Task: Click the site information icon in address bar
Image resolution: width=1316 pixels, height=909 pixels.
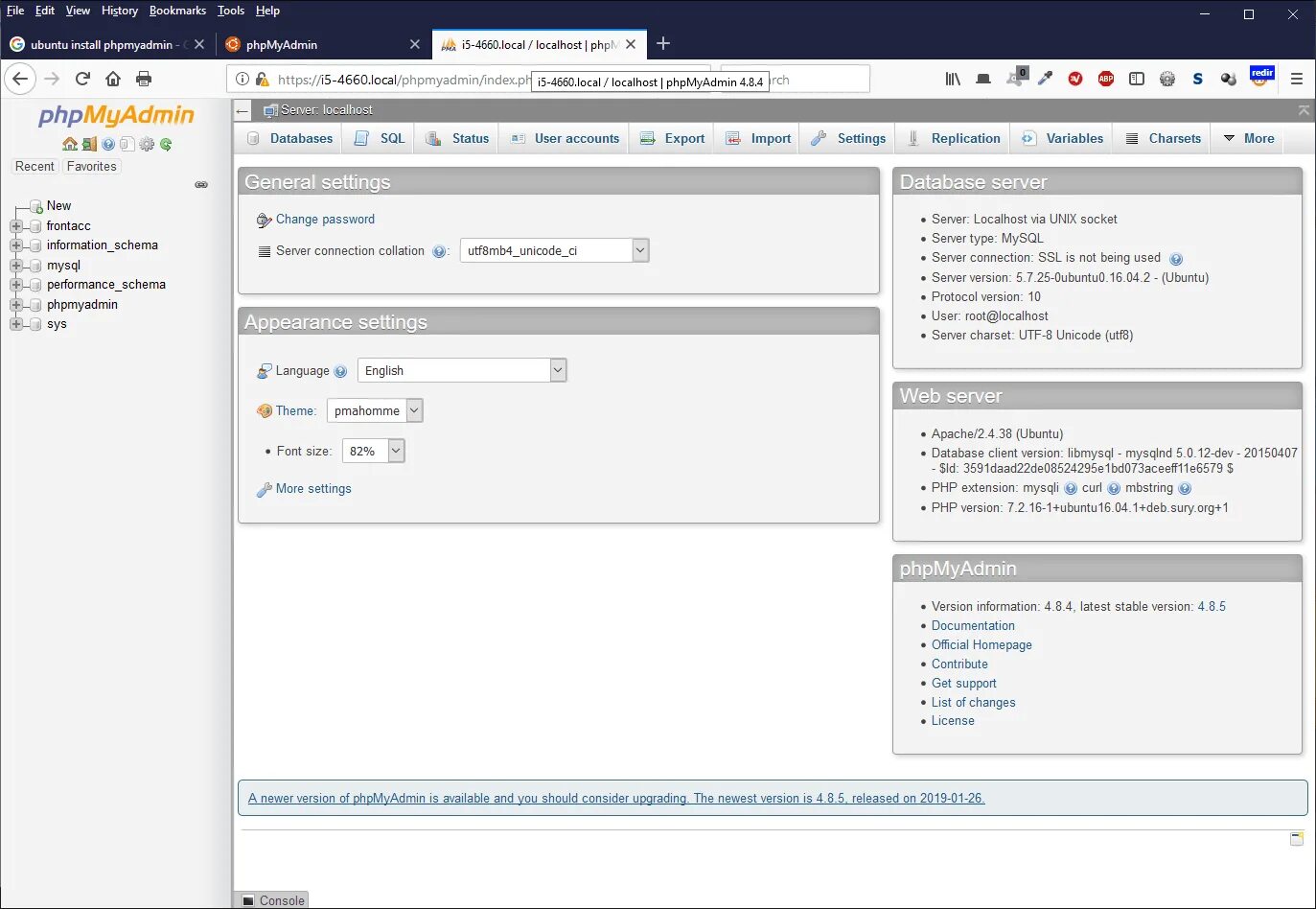Action: (x=242, y=79)
